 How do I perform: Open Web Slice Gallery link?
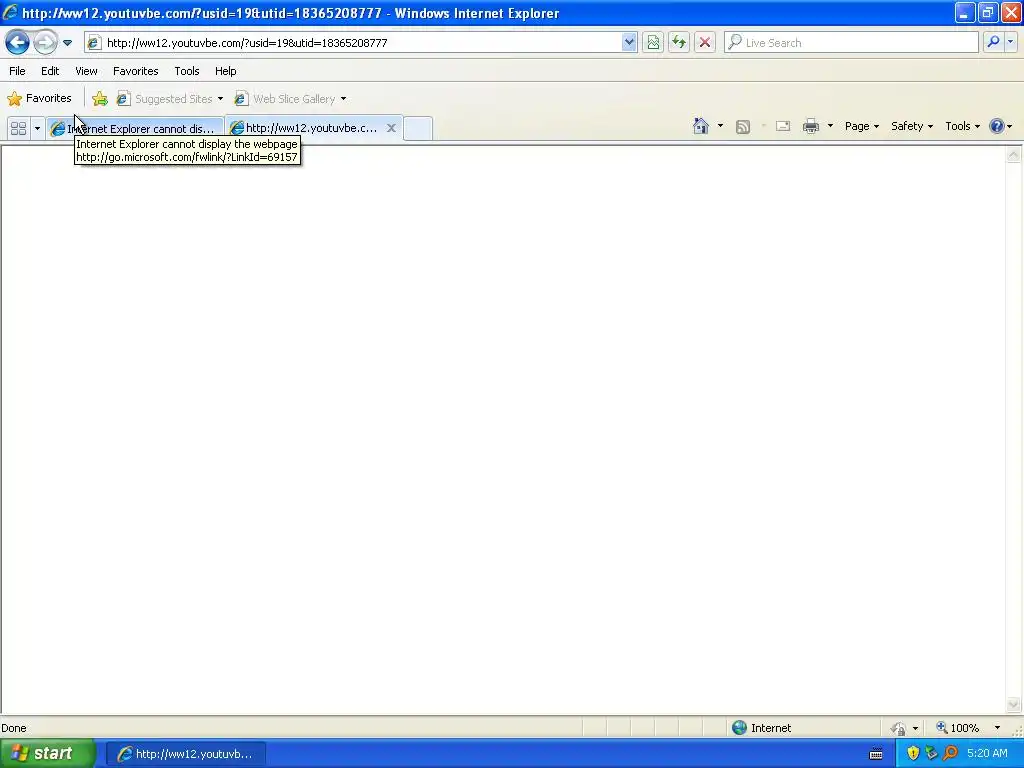tap(291, 99)
